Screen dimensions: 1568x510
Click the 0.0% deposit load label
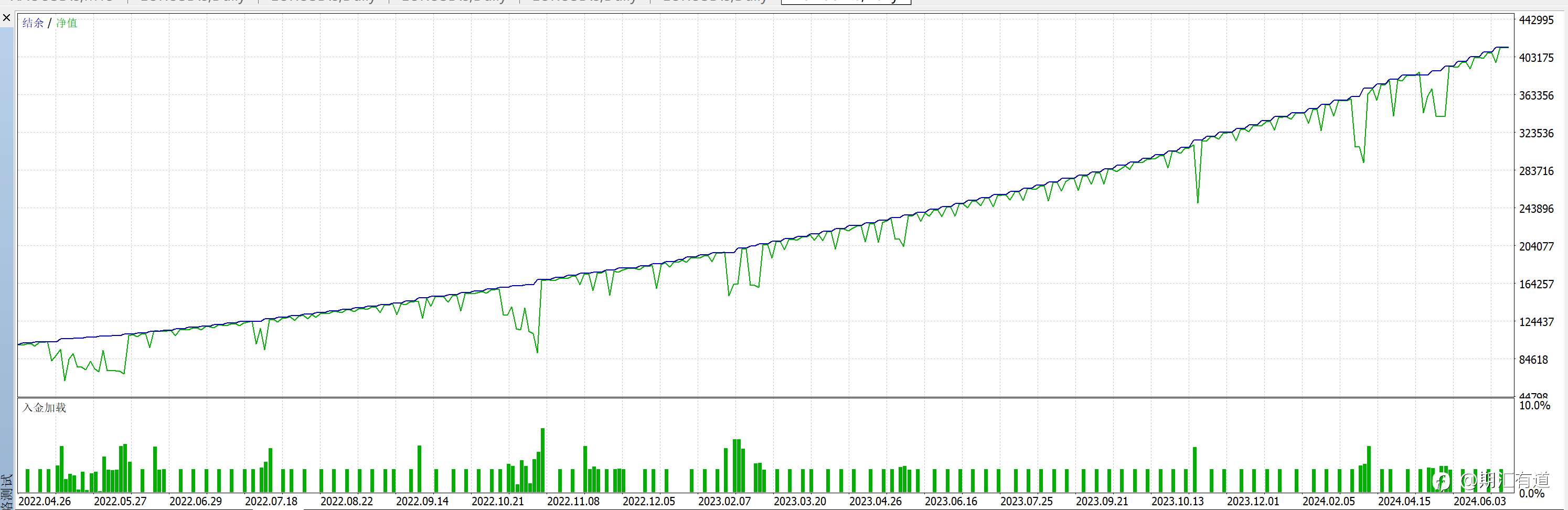pos(1531,493)
